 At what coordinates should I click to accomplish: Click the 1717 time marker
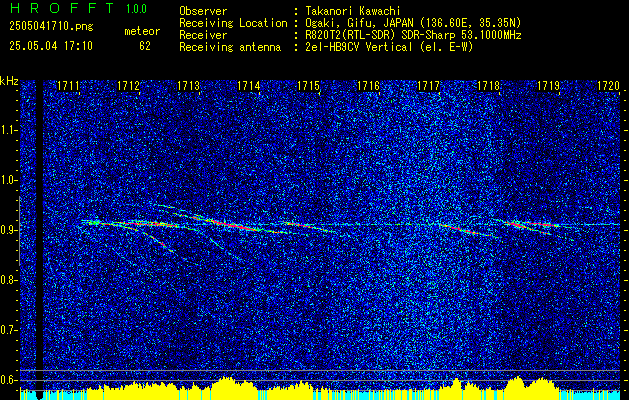[x=428, y=86]
